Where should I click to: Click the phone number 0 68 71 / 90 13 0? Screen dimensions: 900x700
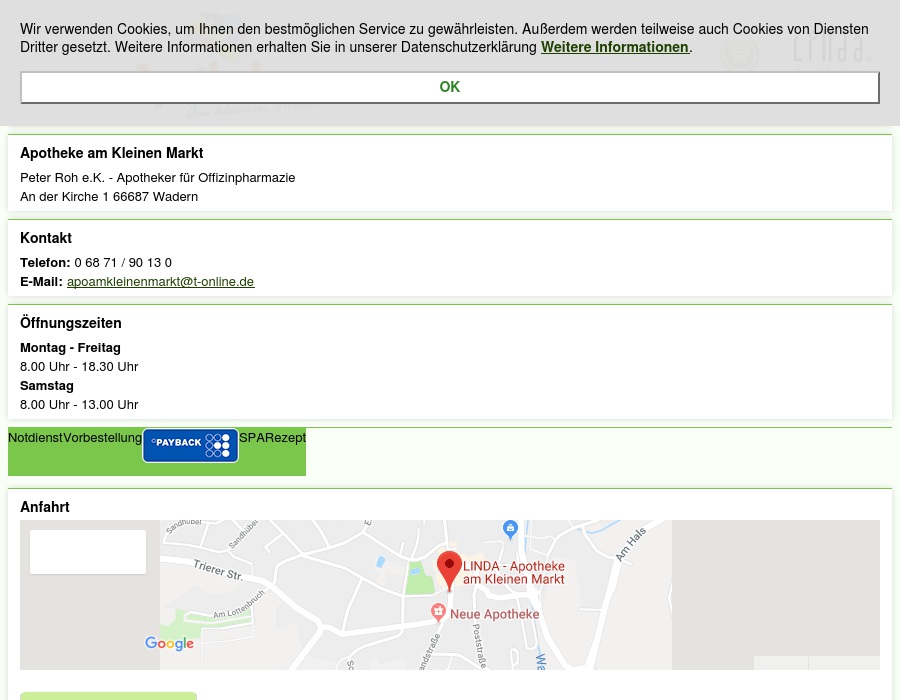(x=123, y=263)
